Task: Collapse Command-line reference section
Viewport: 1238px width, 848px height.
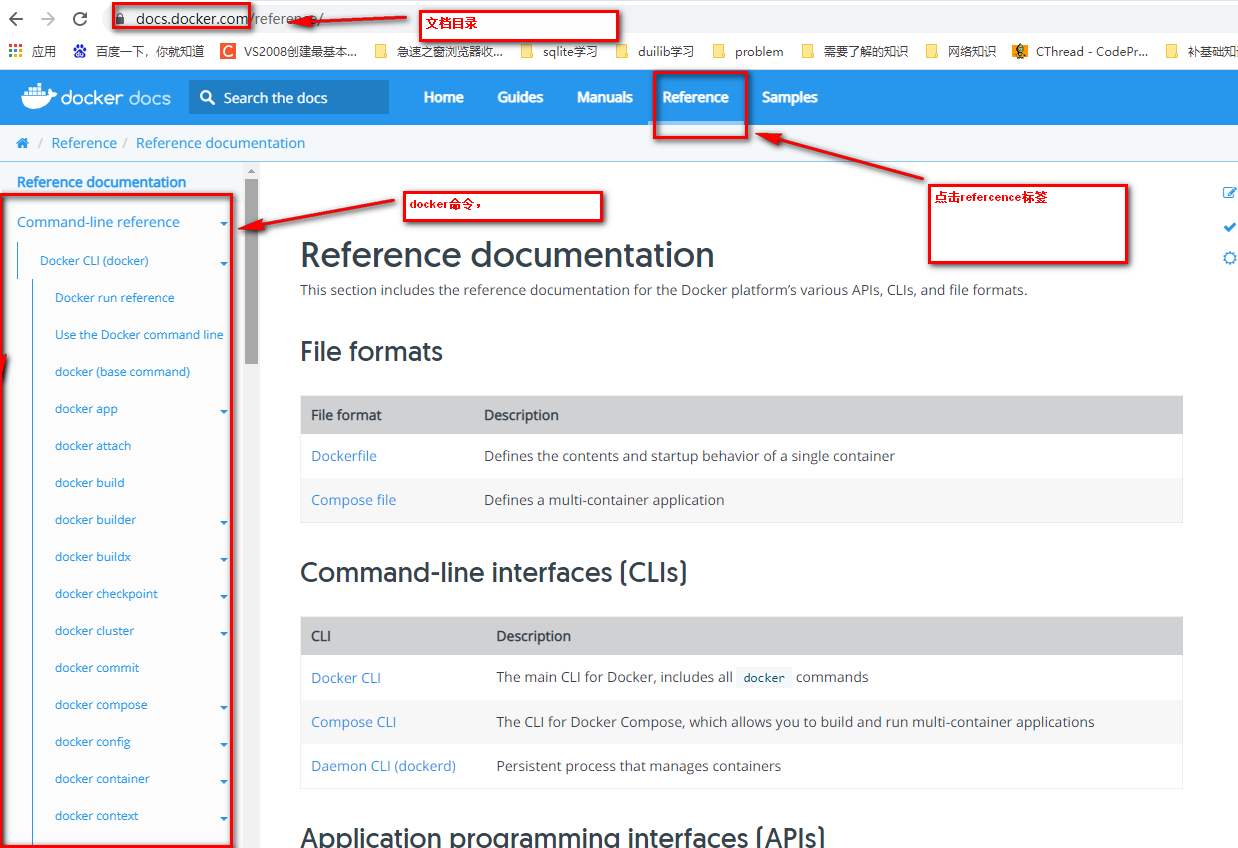Action: tap(224, 224)
